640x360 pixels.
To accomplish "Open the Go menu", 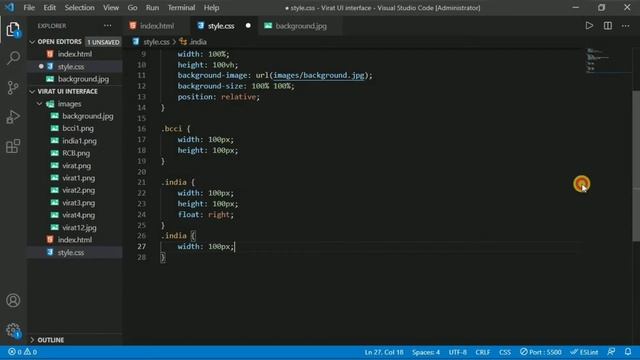I will [132, 8].
